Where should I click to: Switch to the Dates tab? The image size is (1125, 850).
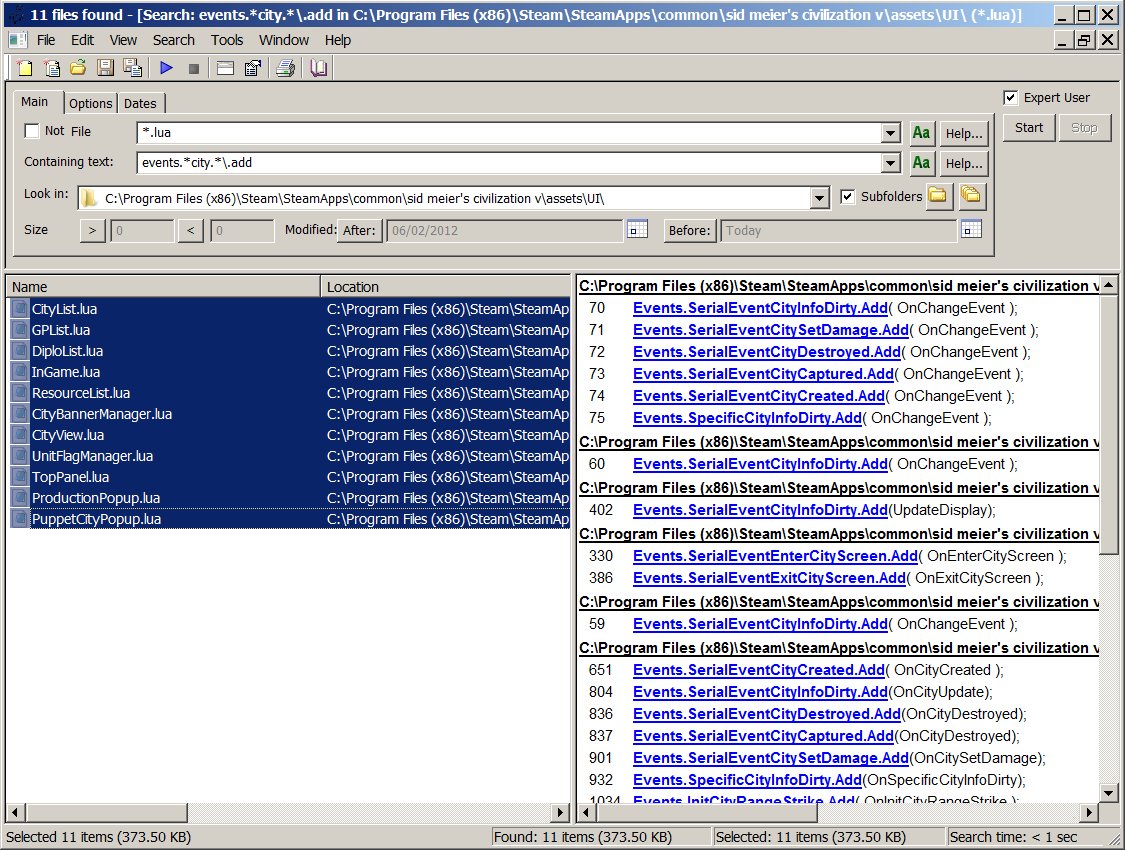[140, 103]
